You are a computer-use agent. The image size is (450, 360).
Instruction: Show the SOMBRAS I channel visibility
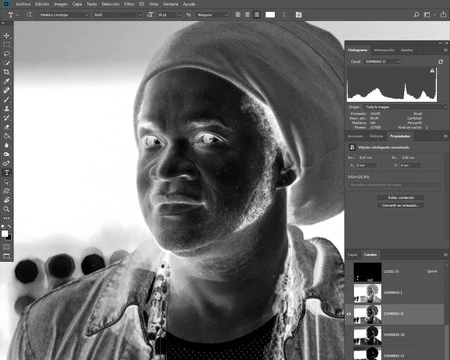click(349, 293)
